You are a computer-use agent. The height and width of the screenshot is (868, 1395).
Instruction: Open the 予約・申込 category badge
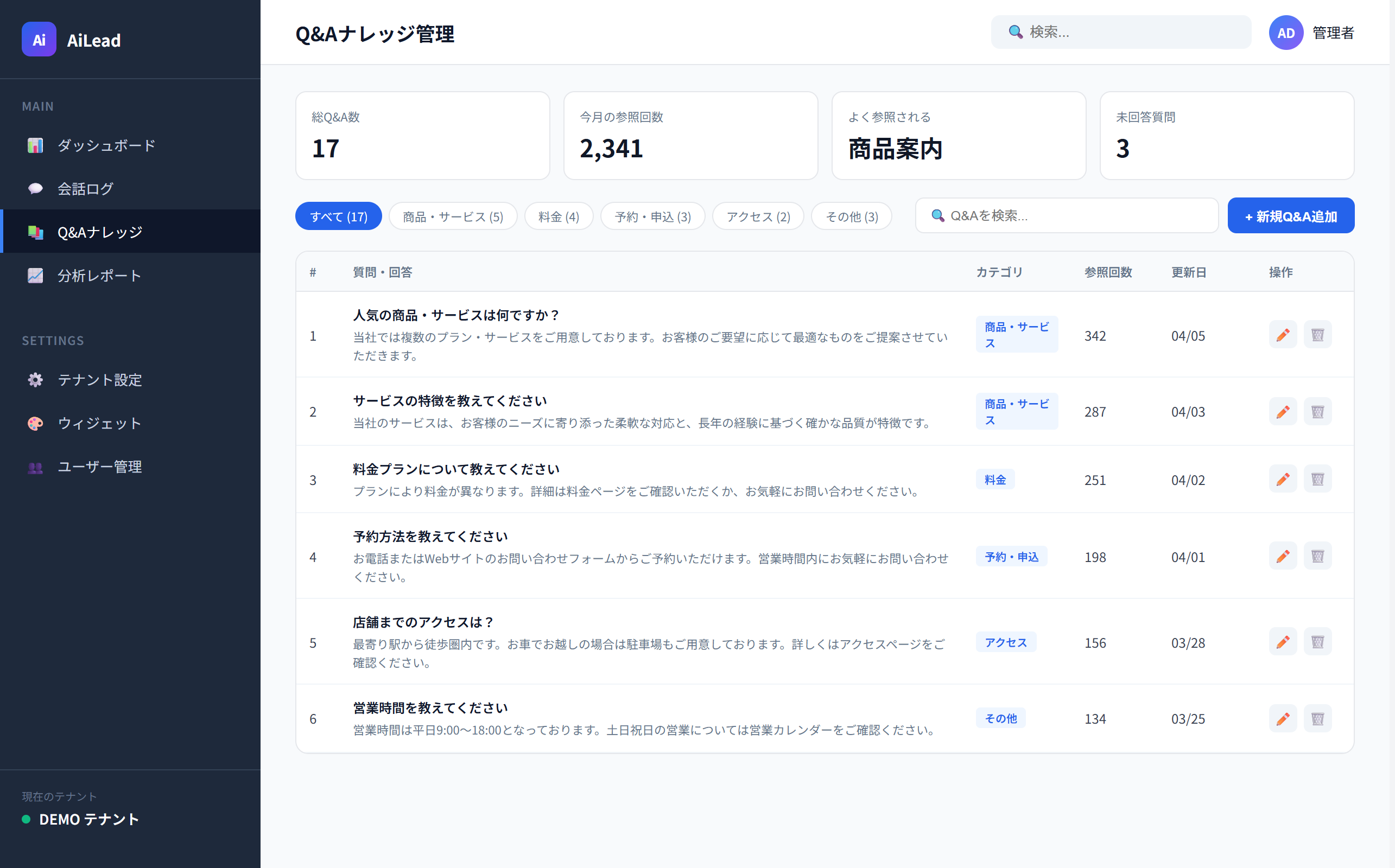(x=1011, y=556)
